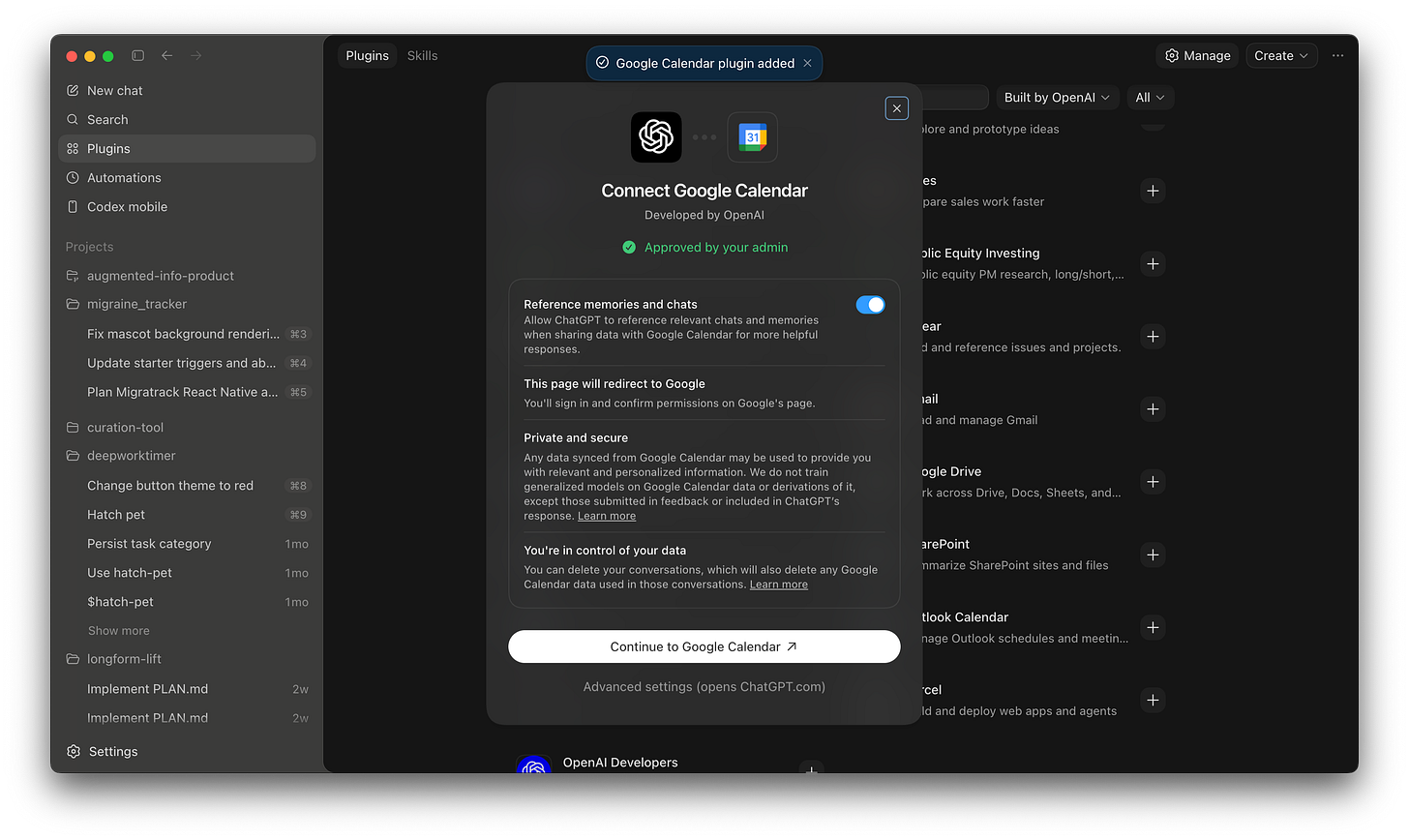
Task: Add the Outlook Calendar plugin
Action: pyautogui.click(x=1153, y=627)
